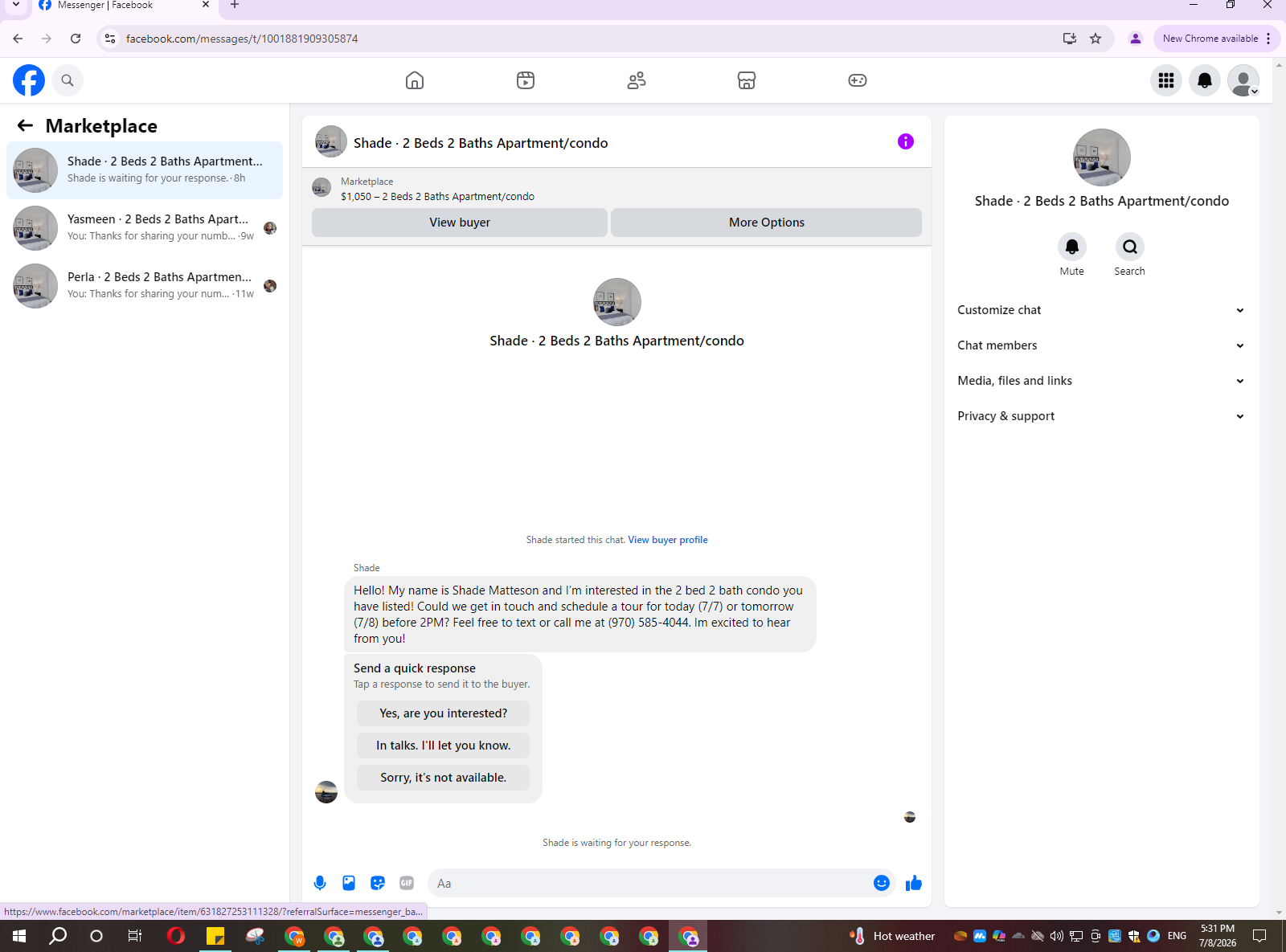The width and height of the screenshot is (1286, 952).
Task: Open the Marketplace storefront icon
Action: pos(747,80)
